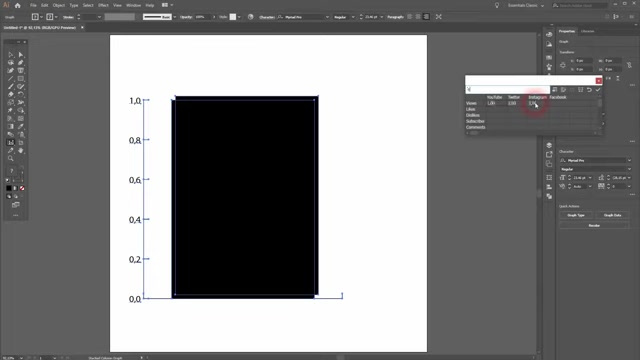Open the font size dropdown in Properties
This screenshot has width=640, height=360.
590,178
